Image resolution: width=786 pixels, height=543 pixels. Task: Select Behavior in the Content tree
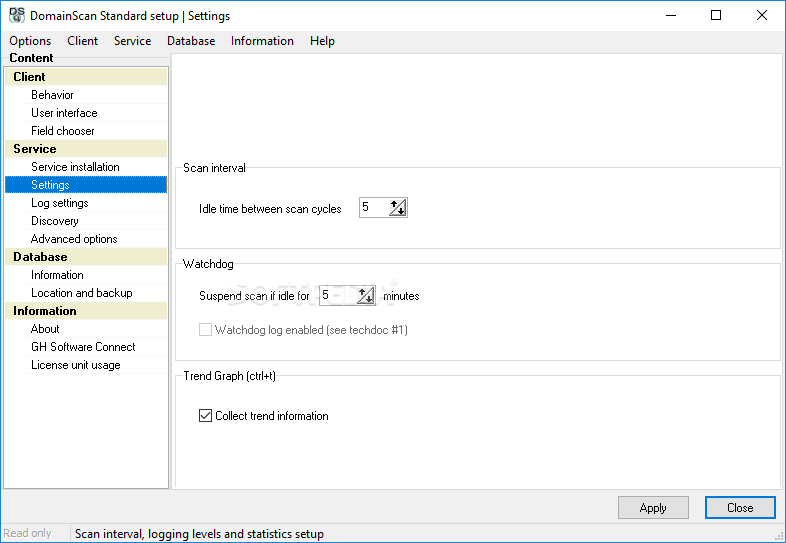[52, 95]
